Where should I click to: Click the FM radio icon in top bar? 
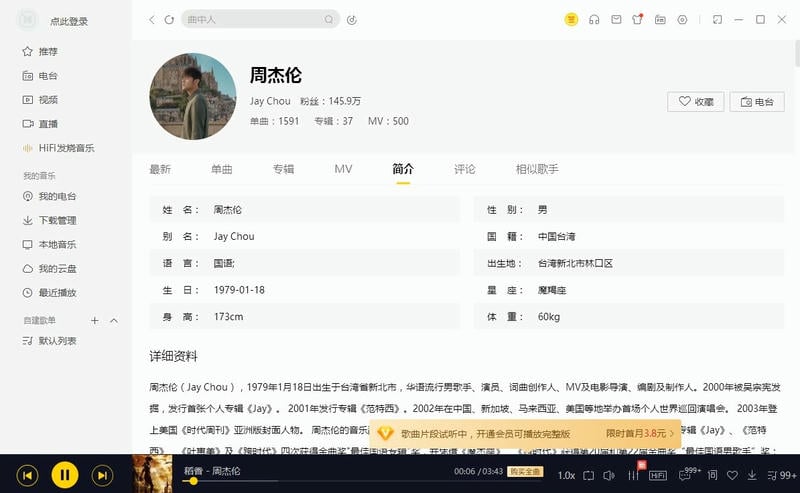click(x=660, y=19)
